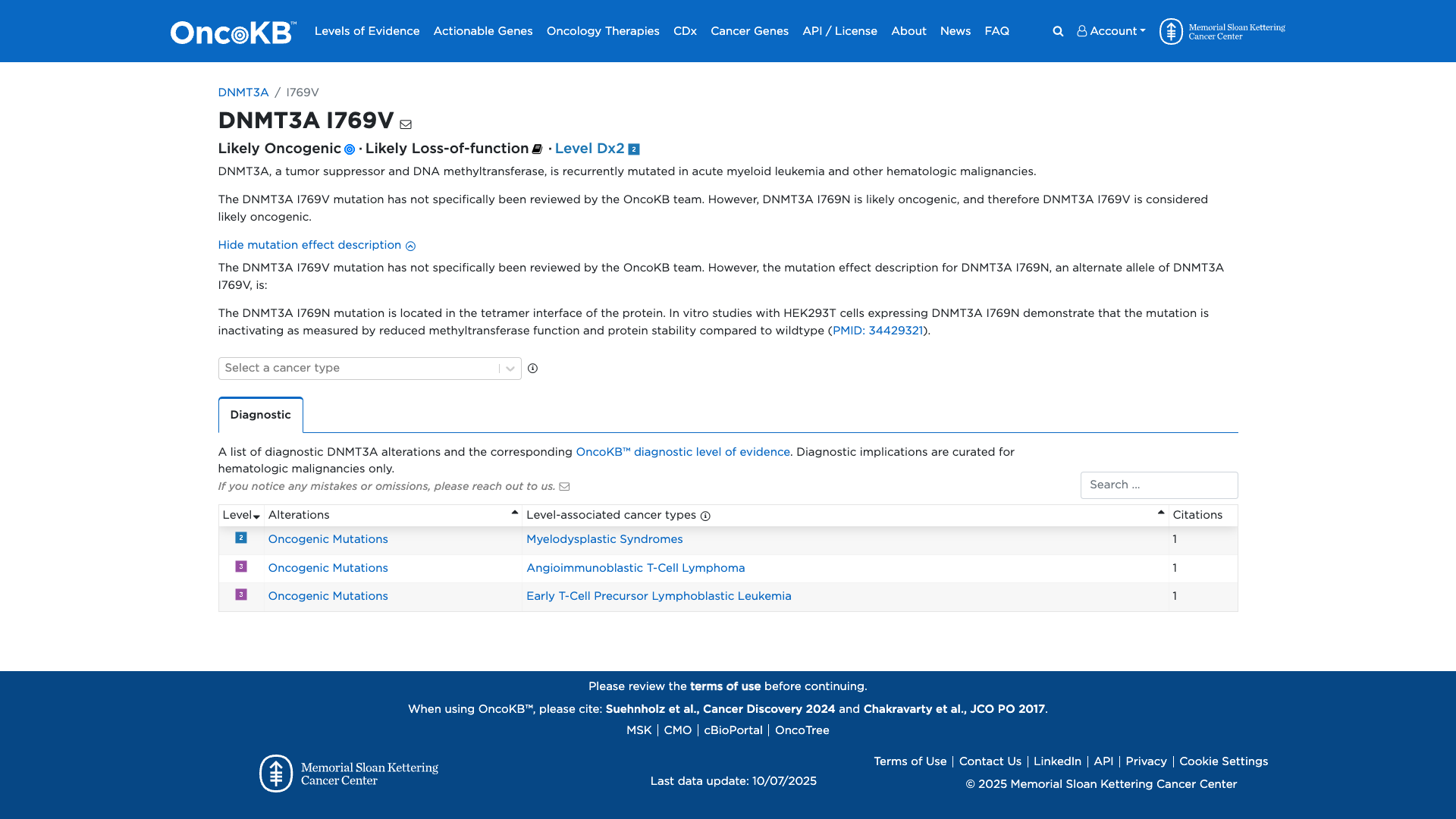This screenshot has width=1456, height=819.
Task: Switch to the Diagnostic tab
Action: tap(260, 415)
